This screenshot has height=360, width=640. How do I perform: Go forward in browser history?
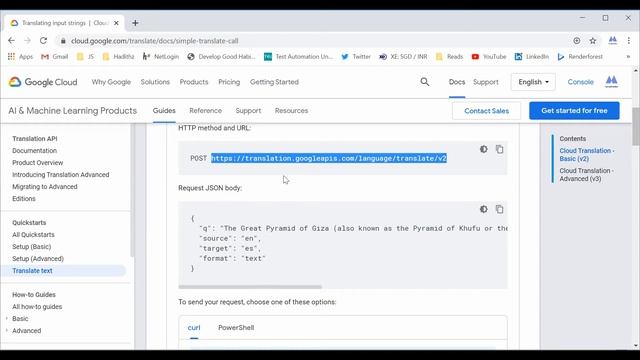click(x=27, y=41)
